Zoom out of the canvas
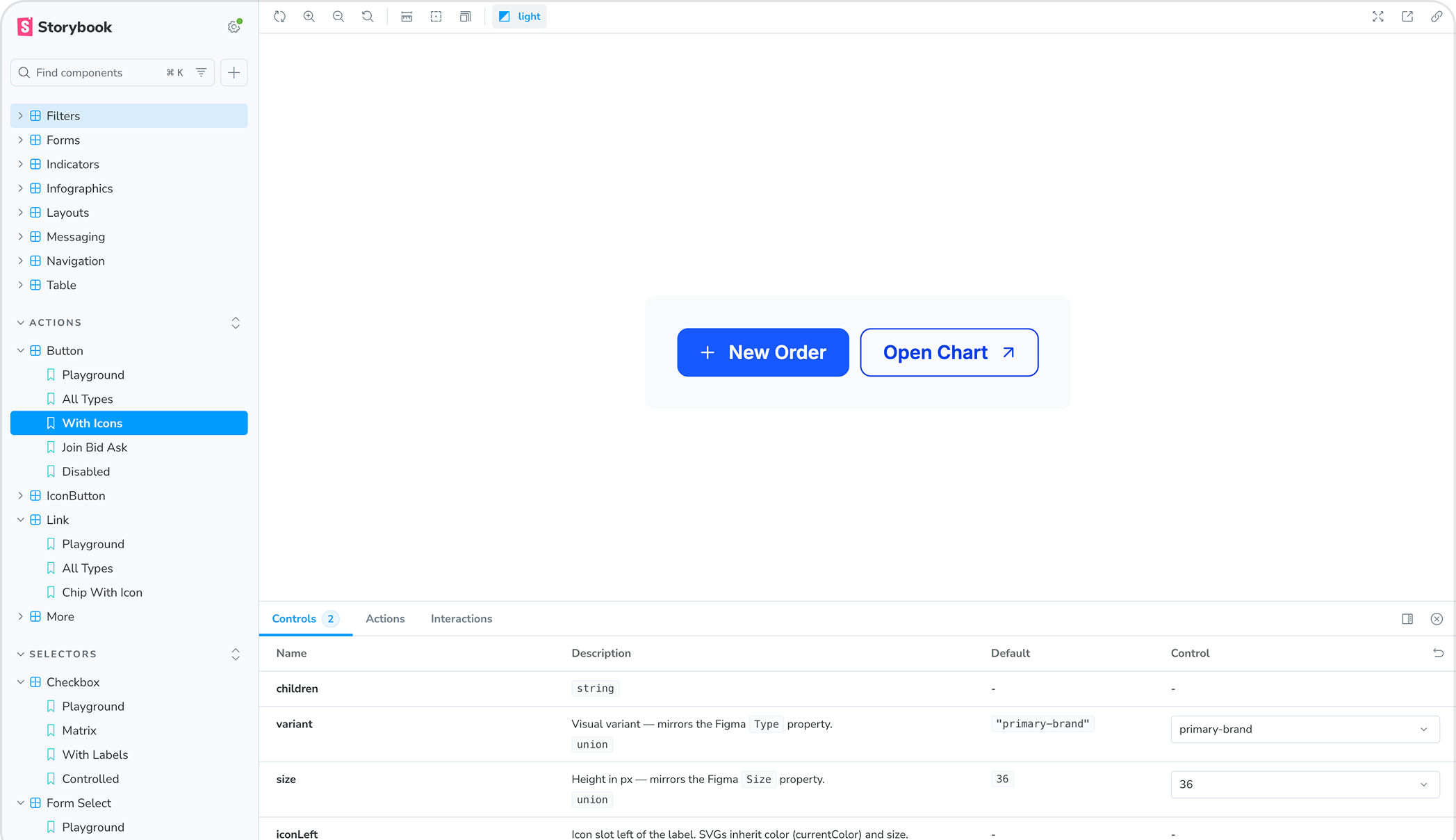Screen dimensions: 1456x840 pos(338,17)
